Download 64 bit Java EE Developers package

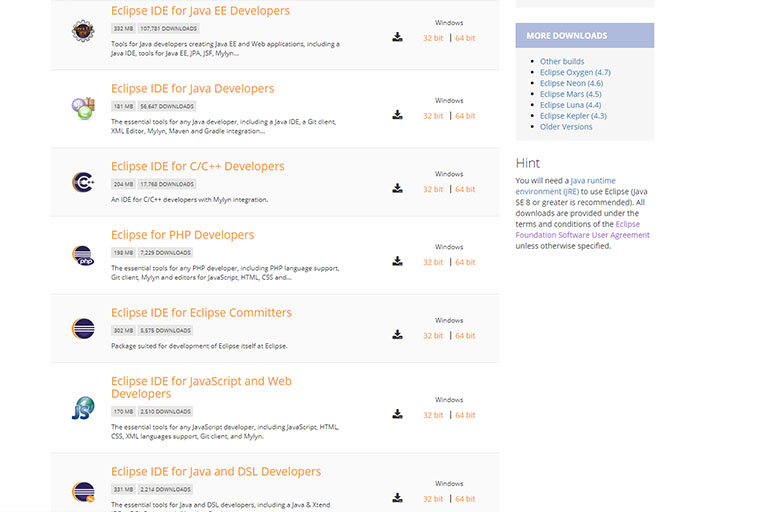coord(465,38)
